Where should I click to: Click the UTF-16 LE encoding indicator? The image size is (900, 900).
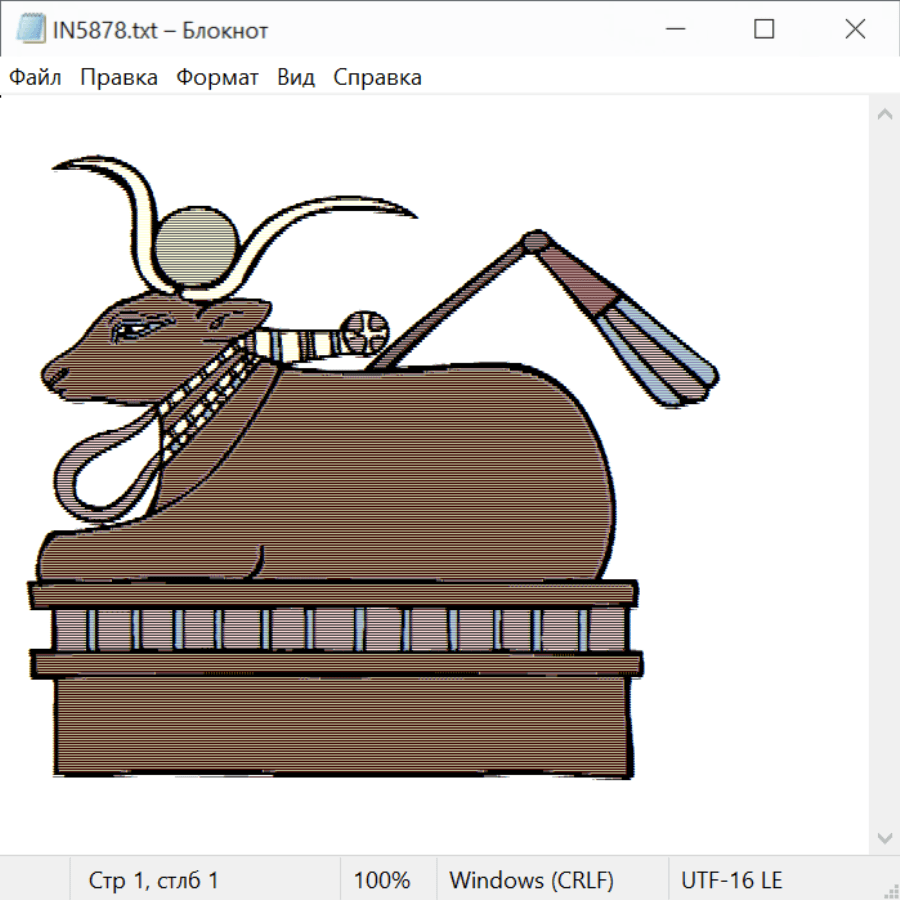(x=731, y=881)
